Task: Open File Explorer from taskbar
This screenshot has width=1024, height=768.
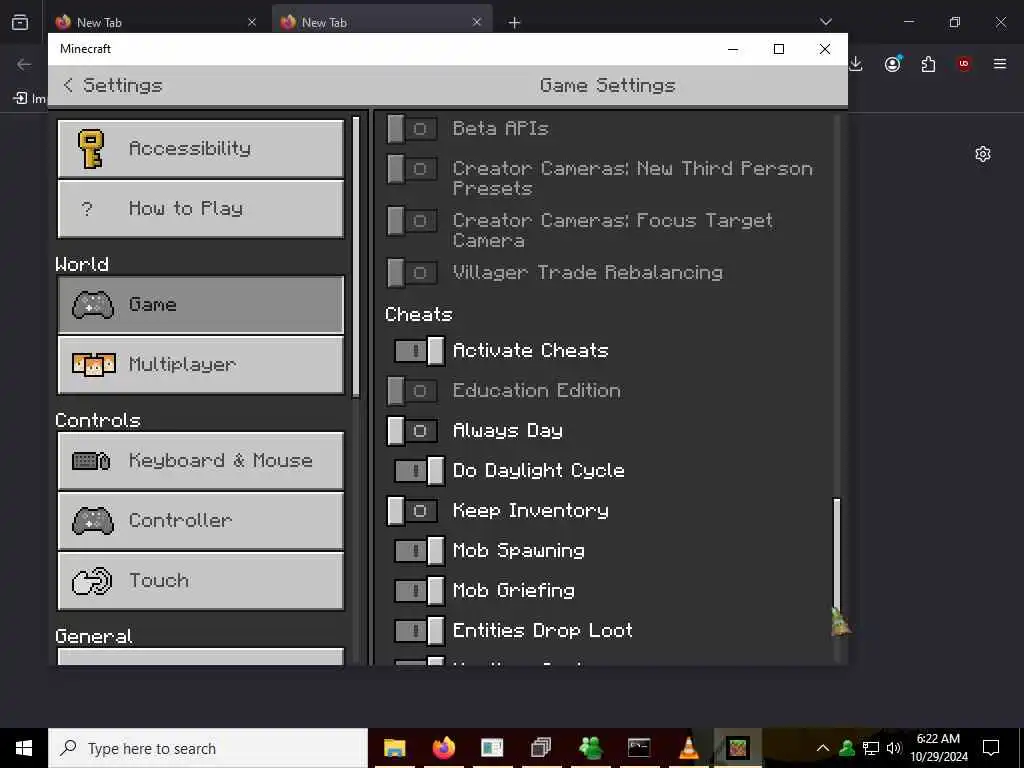Action: pyautogui.click(x=394, y=748)
